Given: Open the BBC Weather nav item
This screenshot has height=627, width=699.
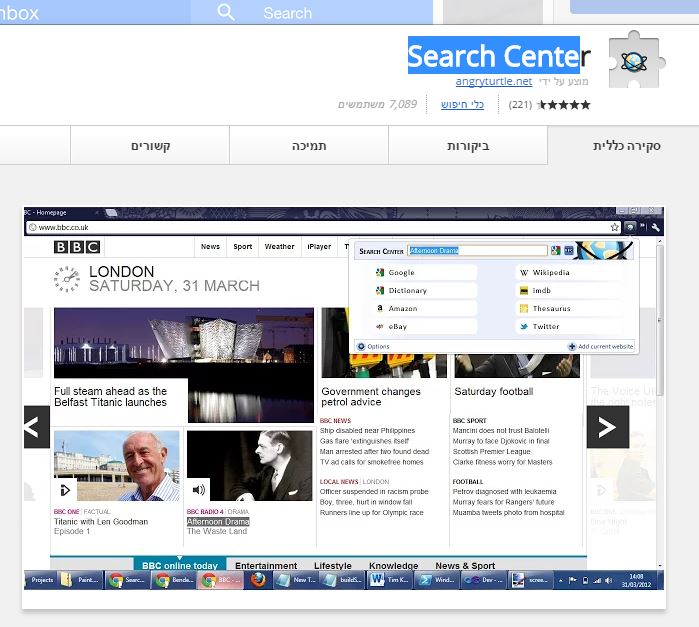Looking at the screenshot, I should click(280, 247).
